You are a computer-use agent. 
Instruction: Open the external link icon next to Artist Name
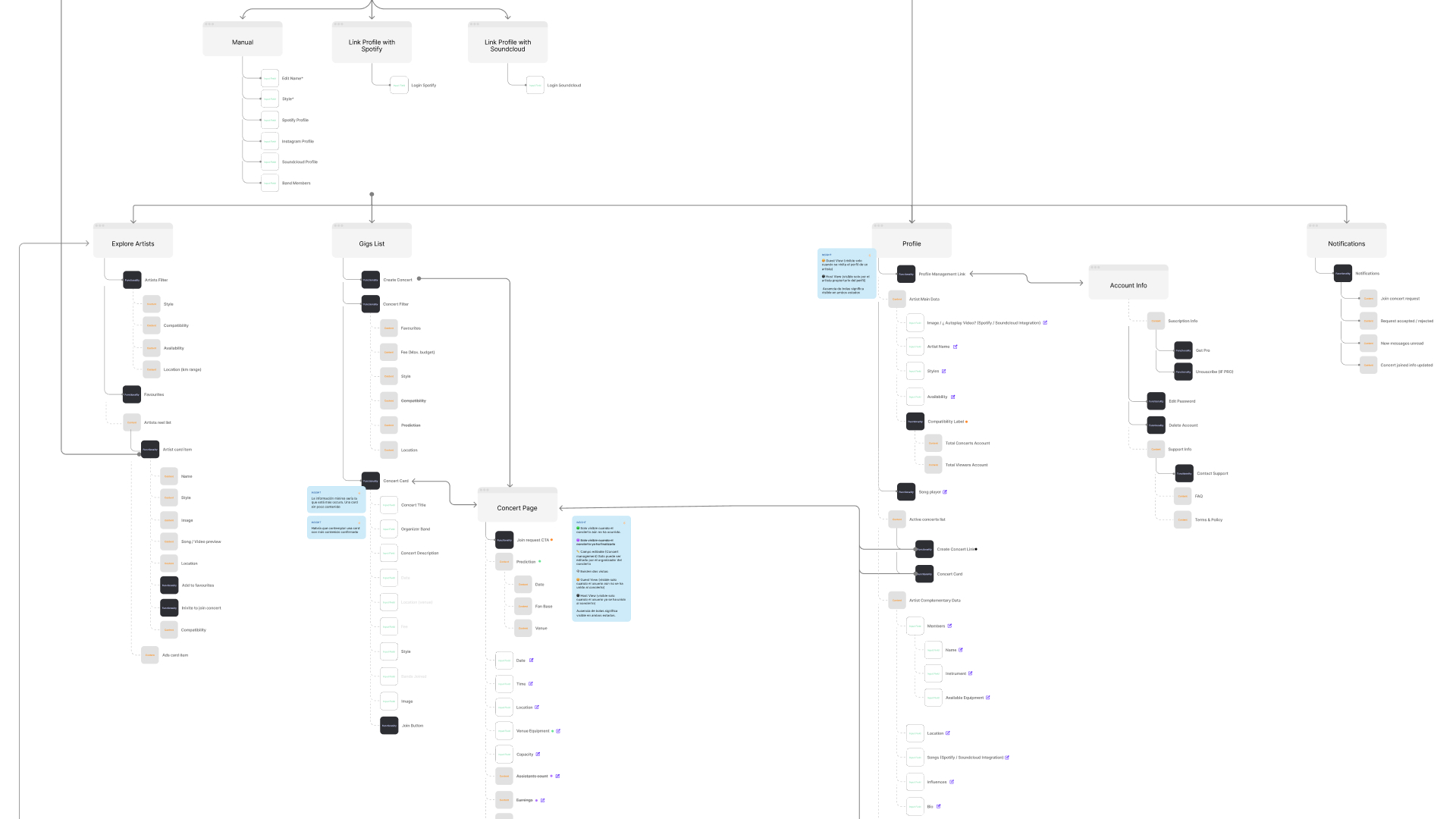956,347
